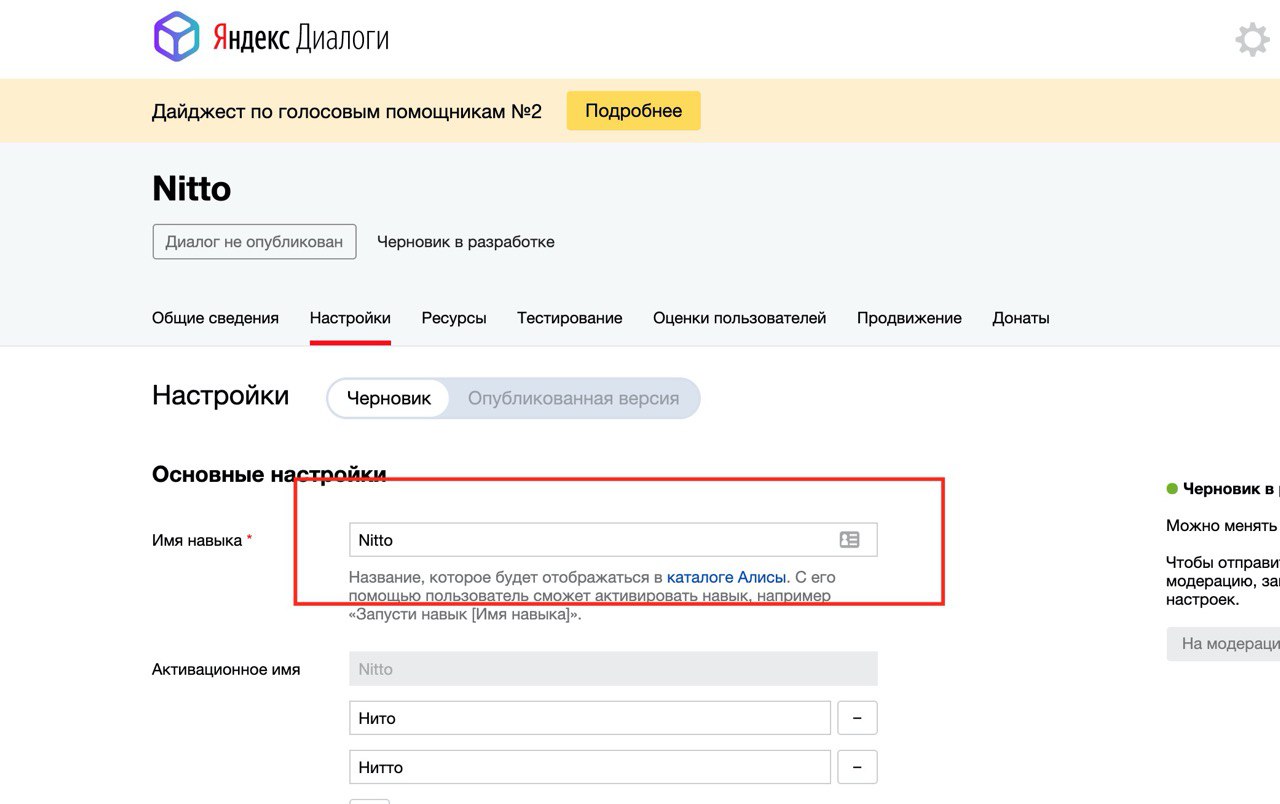This screenshot has height=804, width=1280.
Task: Switch to the Ресурсы tab
Action: point(454,318)
